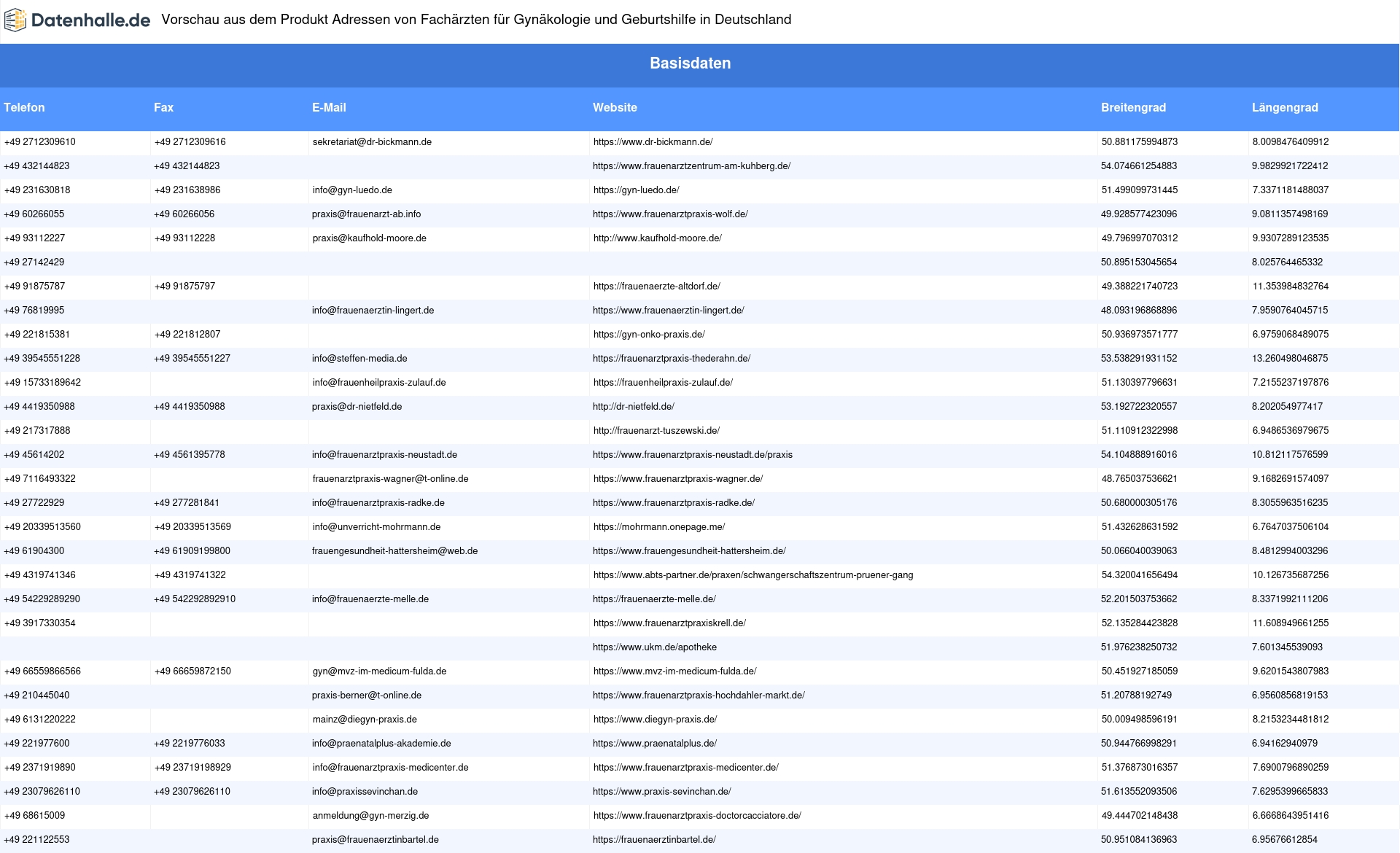Open the dr-bickmann.de website link
This screenshot has height=853, width=1400.
pyautogui.click(x=653, y=142)
